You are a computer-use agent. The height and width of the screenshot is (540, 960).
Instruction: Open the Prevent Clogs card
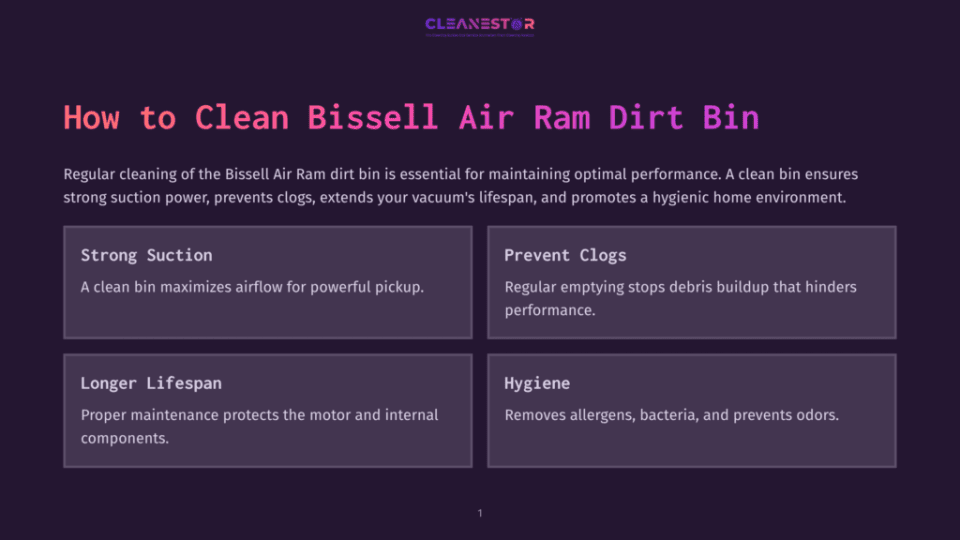point(692,282)
